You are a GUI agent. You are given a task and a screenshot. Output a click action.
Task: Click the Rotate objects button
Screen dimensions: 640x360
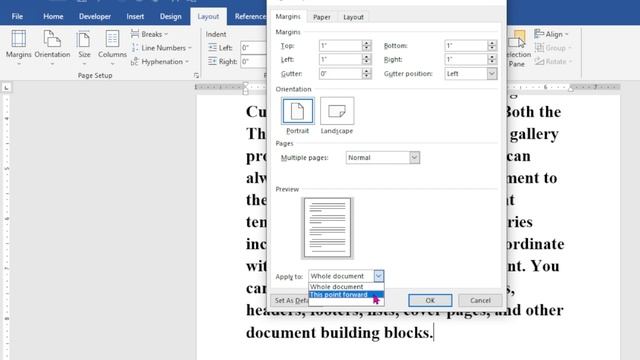553,62
